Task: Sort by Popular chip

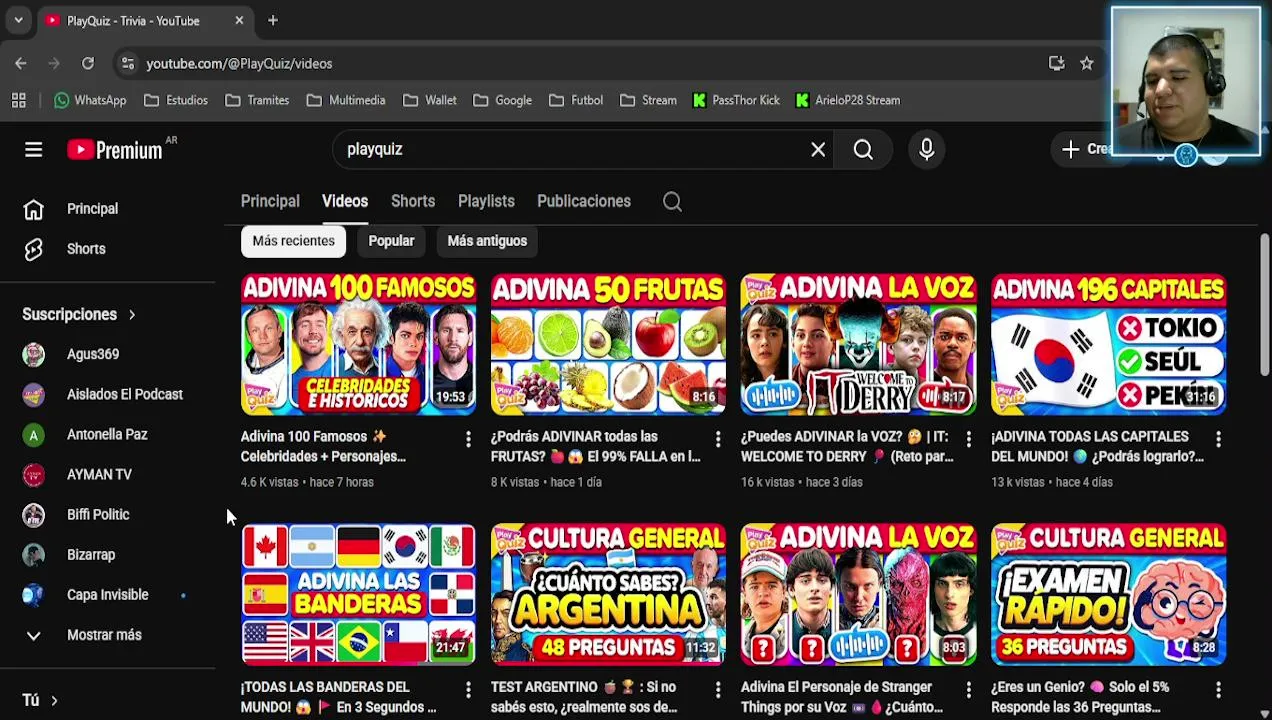Action: pos(391,241)
